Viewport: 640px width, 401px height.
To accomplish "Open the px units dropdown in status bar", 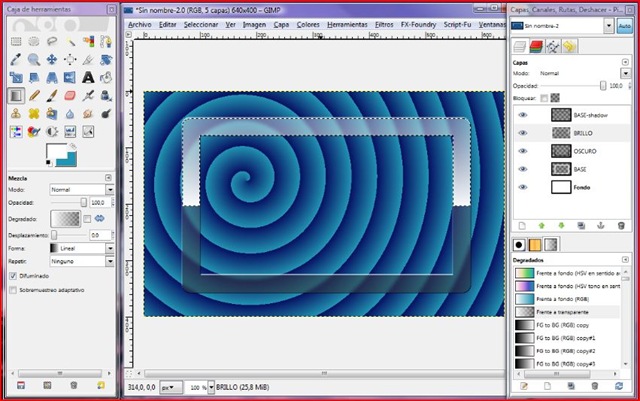I will [x=171, y=387].
